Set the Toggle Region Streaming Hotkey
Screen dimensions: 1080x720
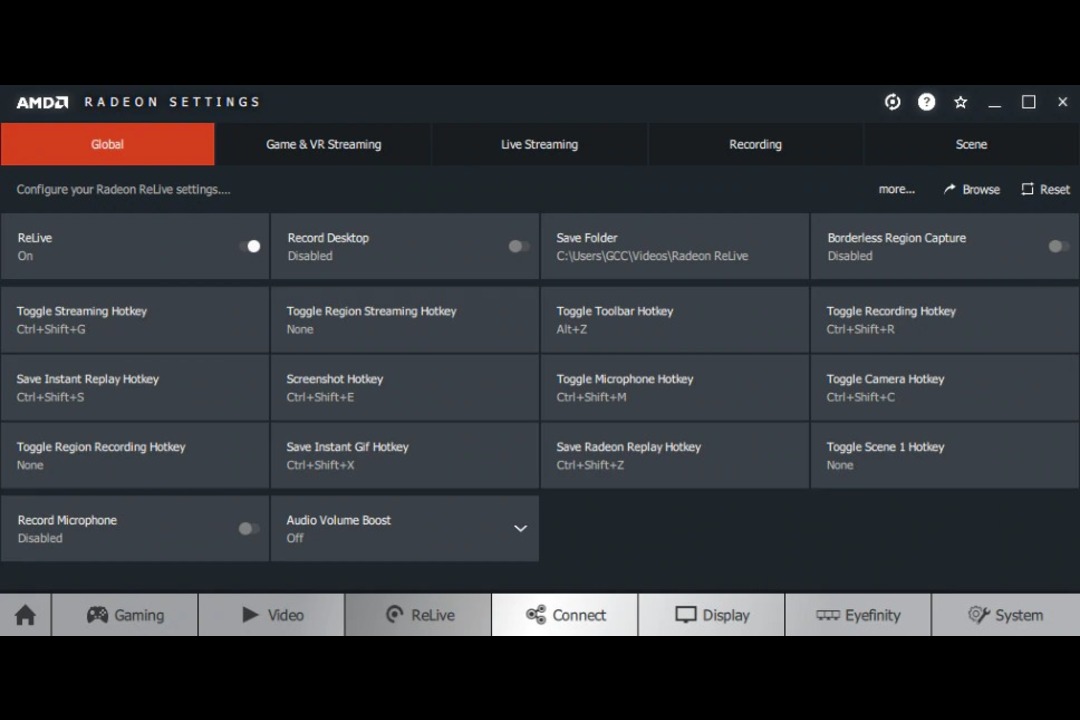[405, 320]
